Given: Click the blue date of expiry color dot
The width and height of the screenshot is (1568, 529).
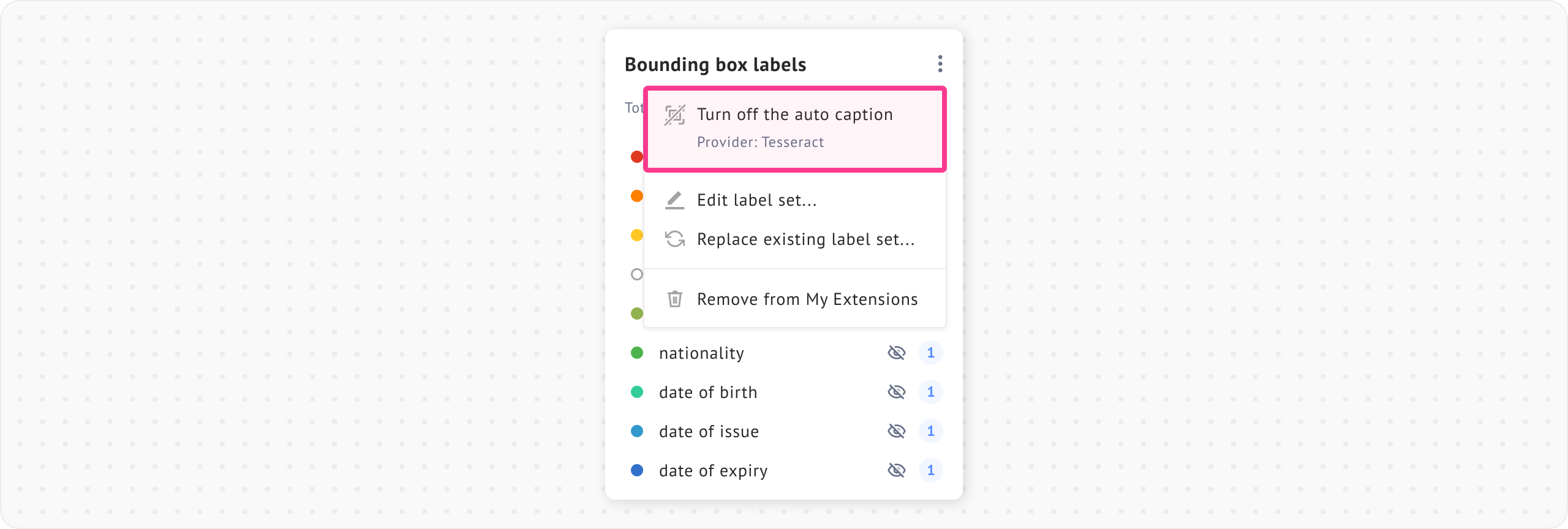Looking at the screenshot, I should click(637, 470).
